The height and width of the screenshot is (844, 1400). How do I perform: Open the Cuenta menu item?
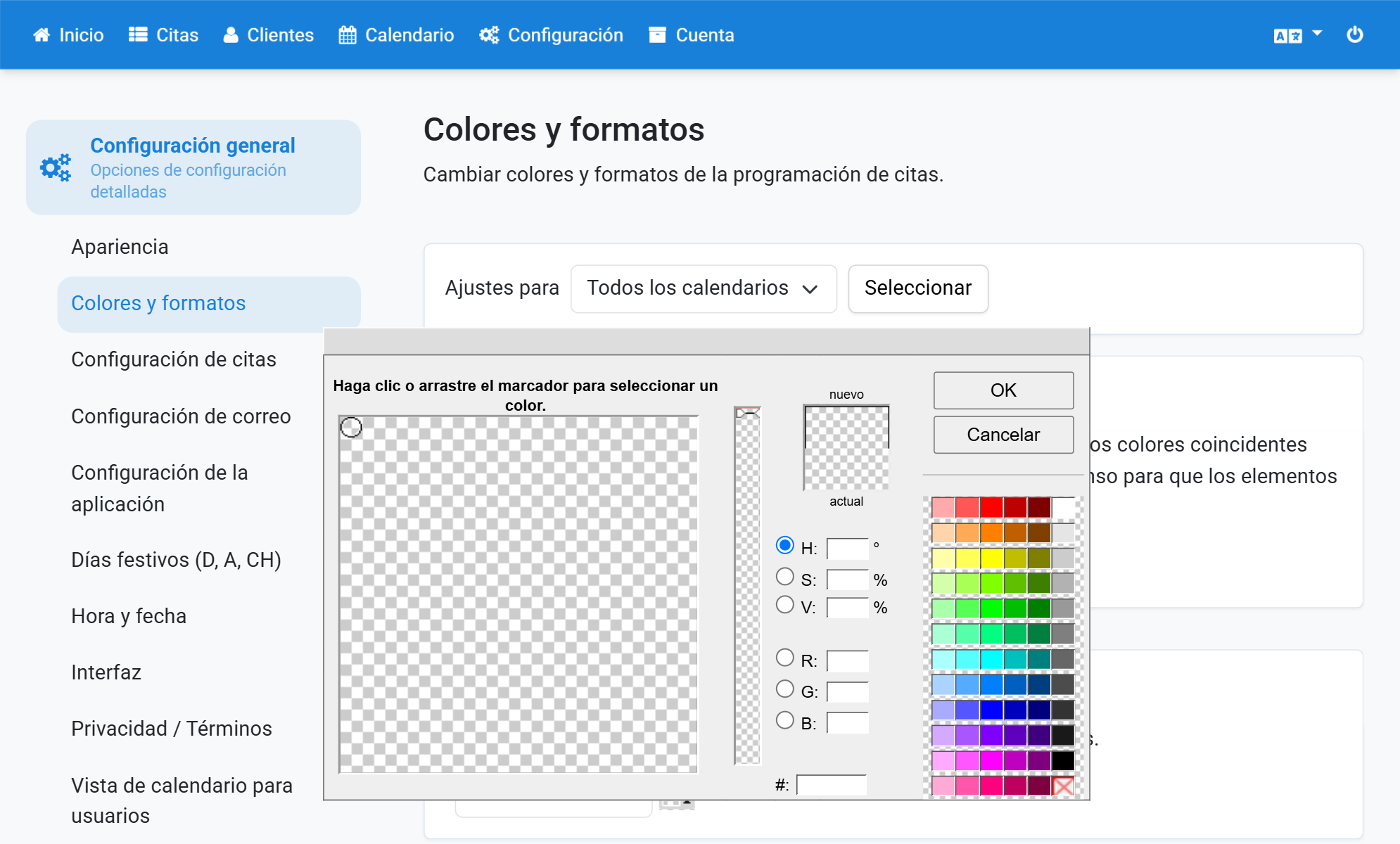pyautogui.click(x=691, y=35)
